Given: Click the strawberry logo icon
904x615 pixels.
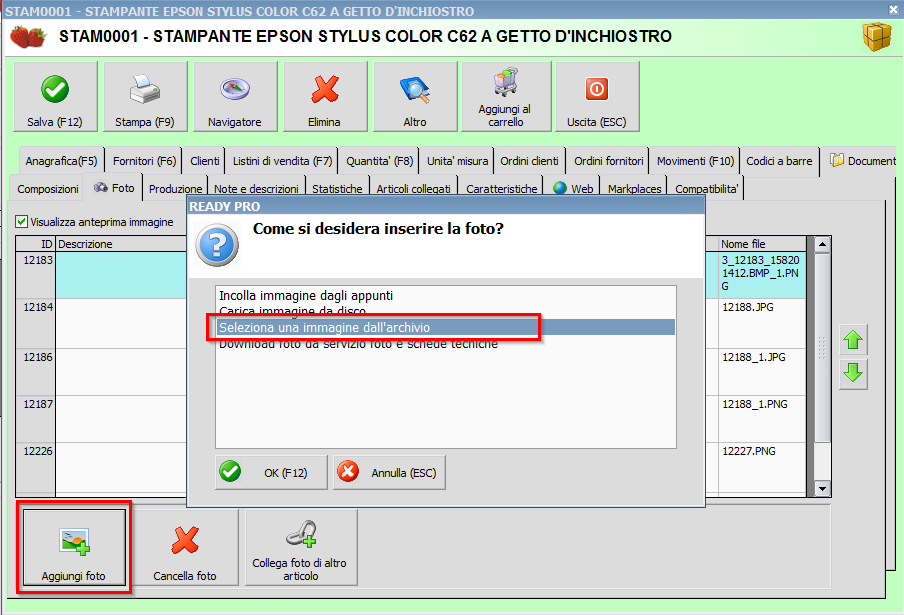Looking at the screenshot, I should [28, 37].
